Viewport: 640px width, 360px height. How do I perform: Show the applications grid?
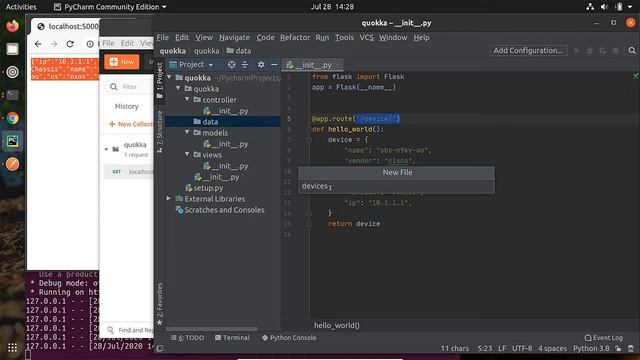tap(12, 347)
